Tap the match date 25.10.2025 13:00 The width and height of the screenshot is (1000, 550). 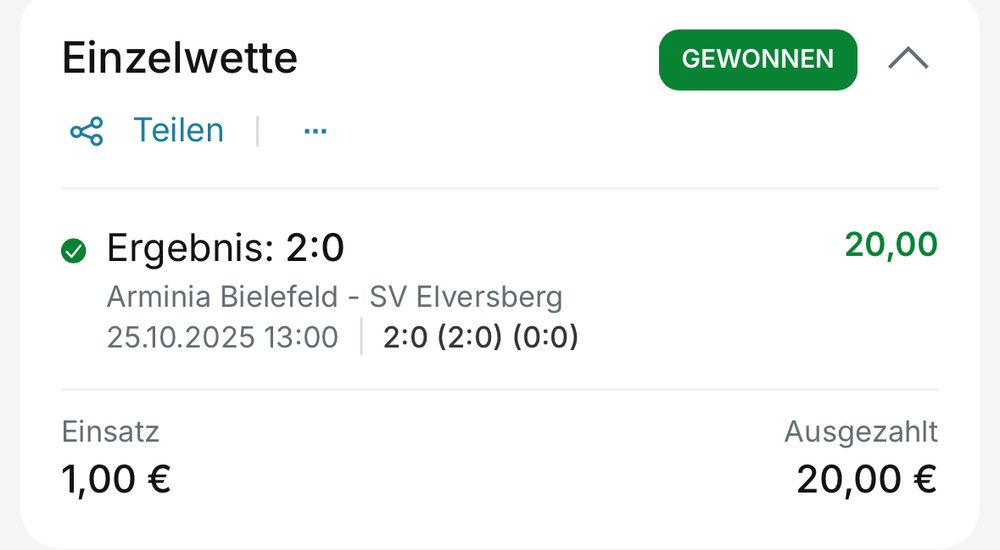223,337
